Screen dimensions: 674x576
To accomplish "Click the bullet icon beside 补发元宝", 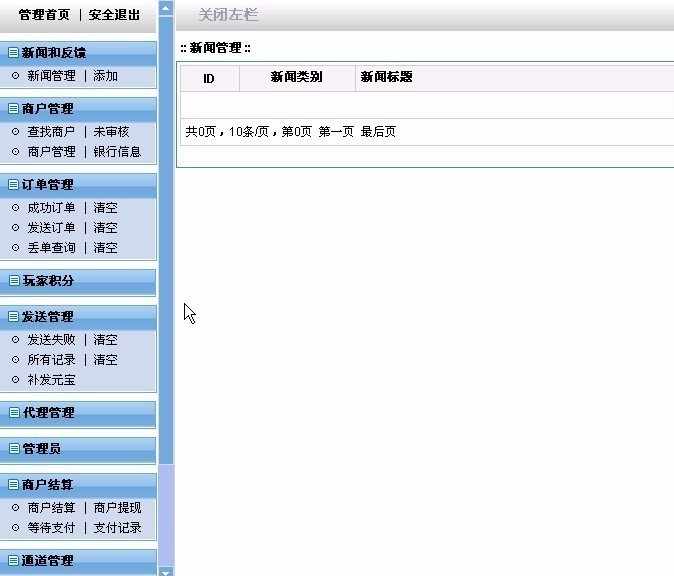I will coord(15,380).
